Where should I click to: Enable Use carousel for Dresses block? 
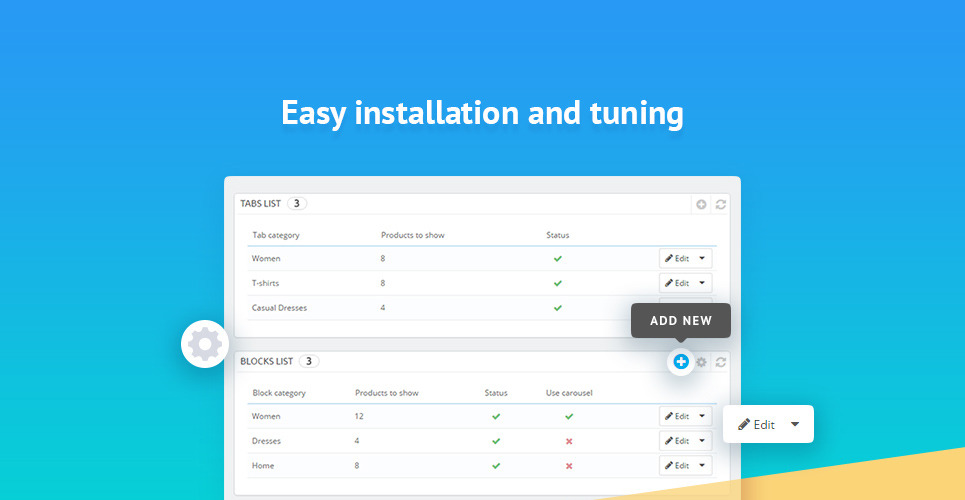click(569, 441)
